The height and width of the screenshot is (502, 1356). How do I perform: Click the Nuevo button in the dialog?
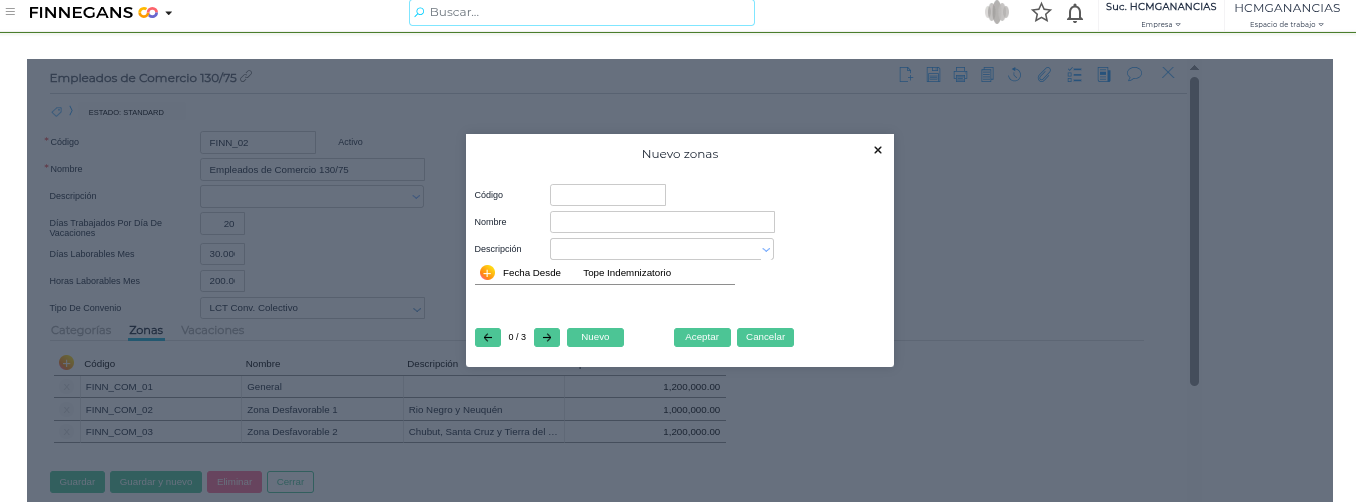click(595, 337)
